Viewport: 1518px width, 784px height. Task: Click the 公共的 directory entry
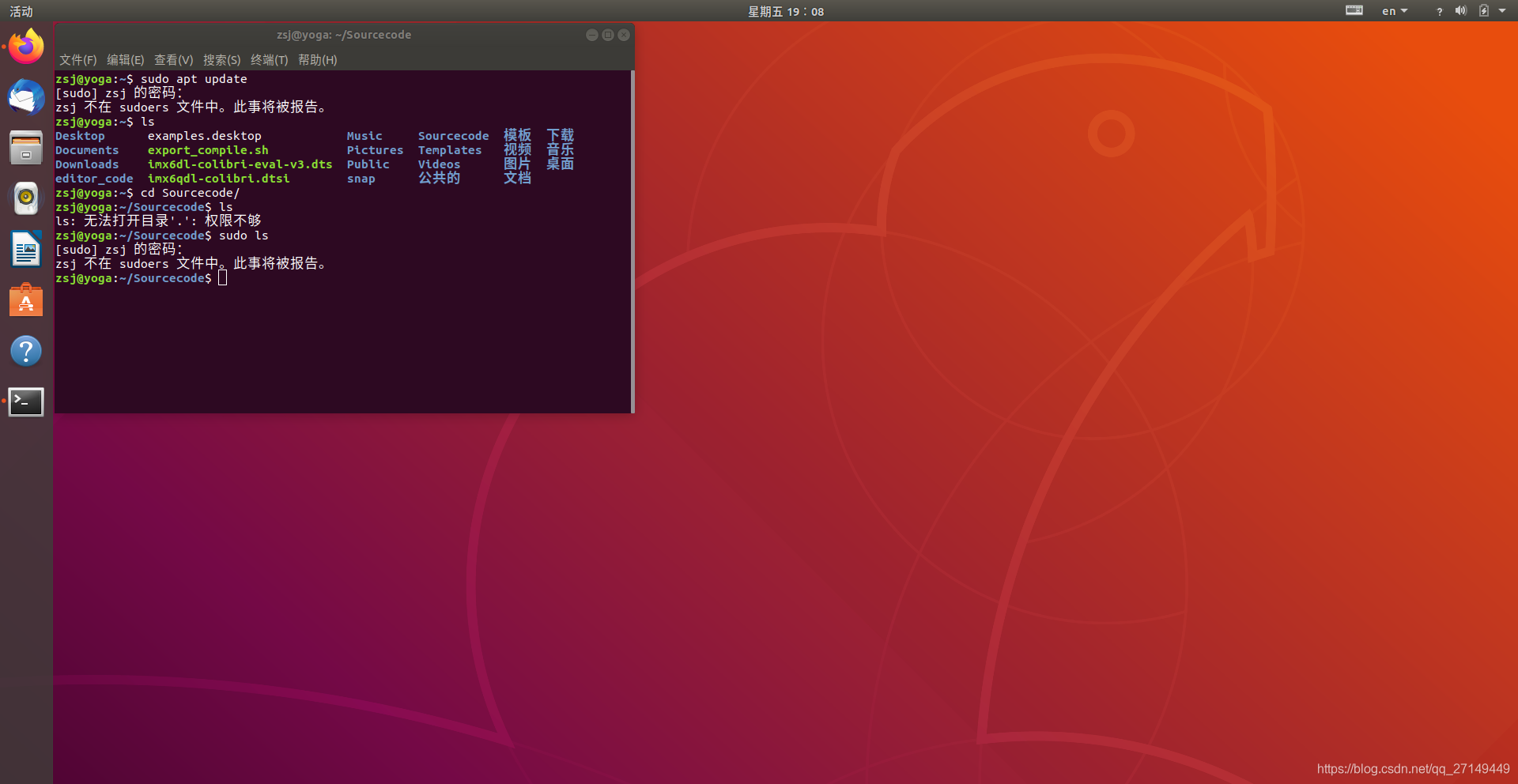point(440,179)
